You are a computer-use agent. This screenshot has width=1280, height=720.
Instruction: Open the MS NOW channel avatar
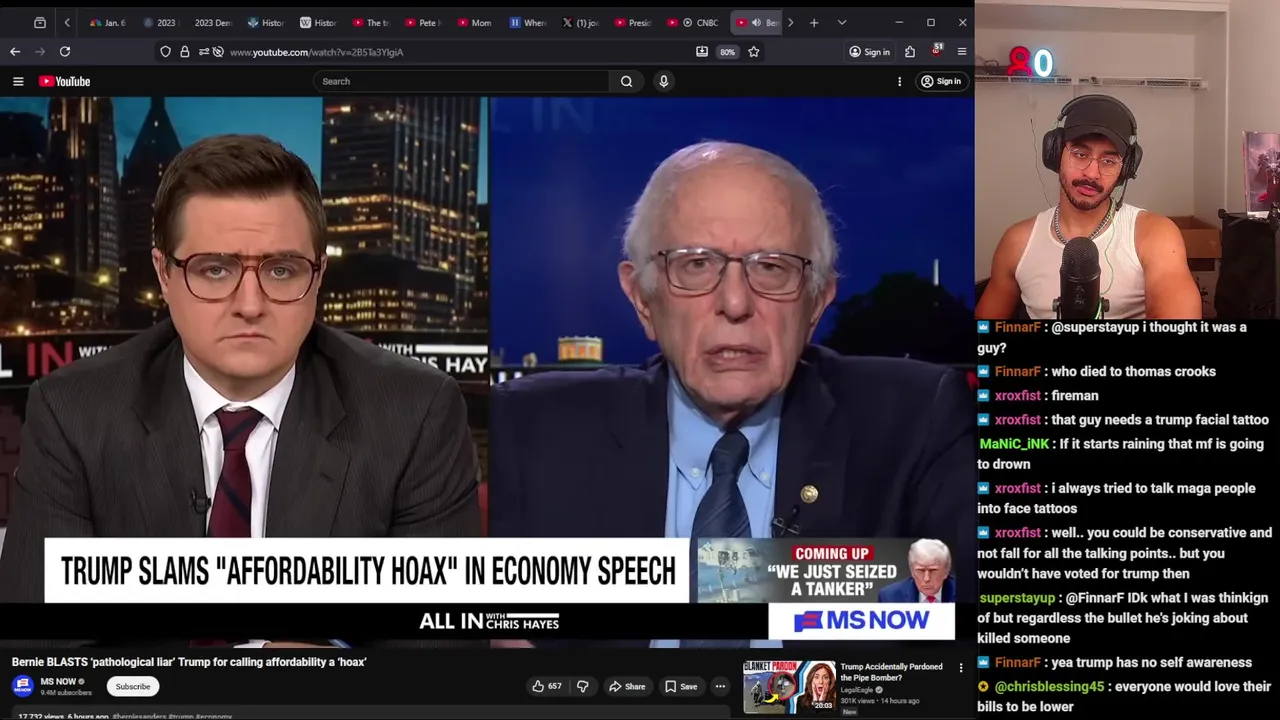[23, 686]
